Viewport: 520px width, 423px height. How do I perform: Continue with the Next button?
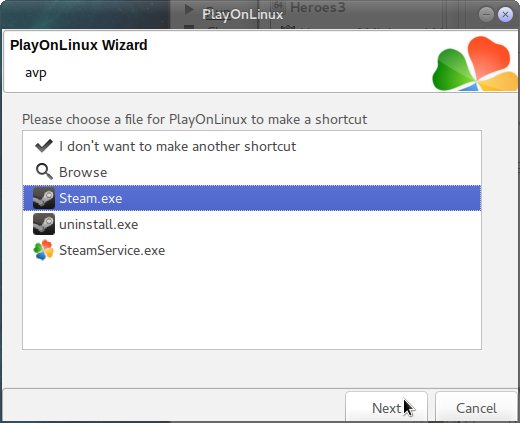click(386, 407)
